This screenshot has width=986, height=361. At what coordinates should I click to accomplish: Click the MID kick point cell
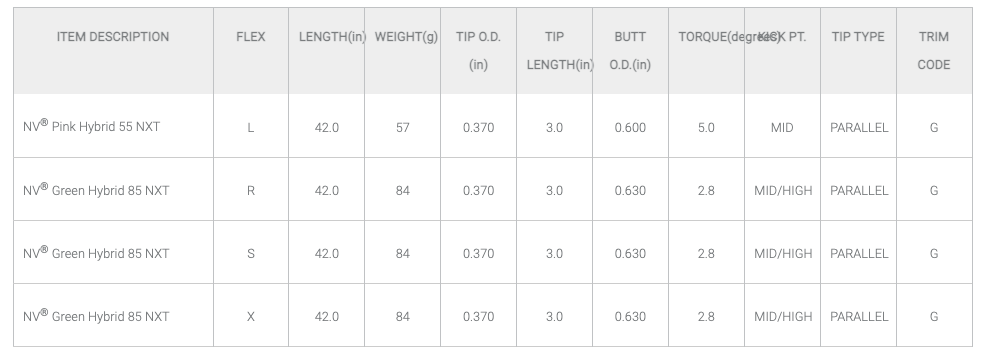[x=782, y=128]
